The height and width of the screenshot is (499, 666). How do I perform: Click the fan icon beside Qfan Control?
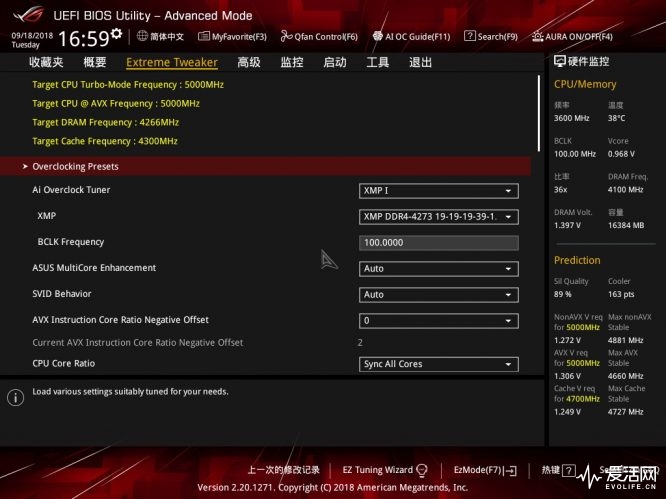[286, 37]
